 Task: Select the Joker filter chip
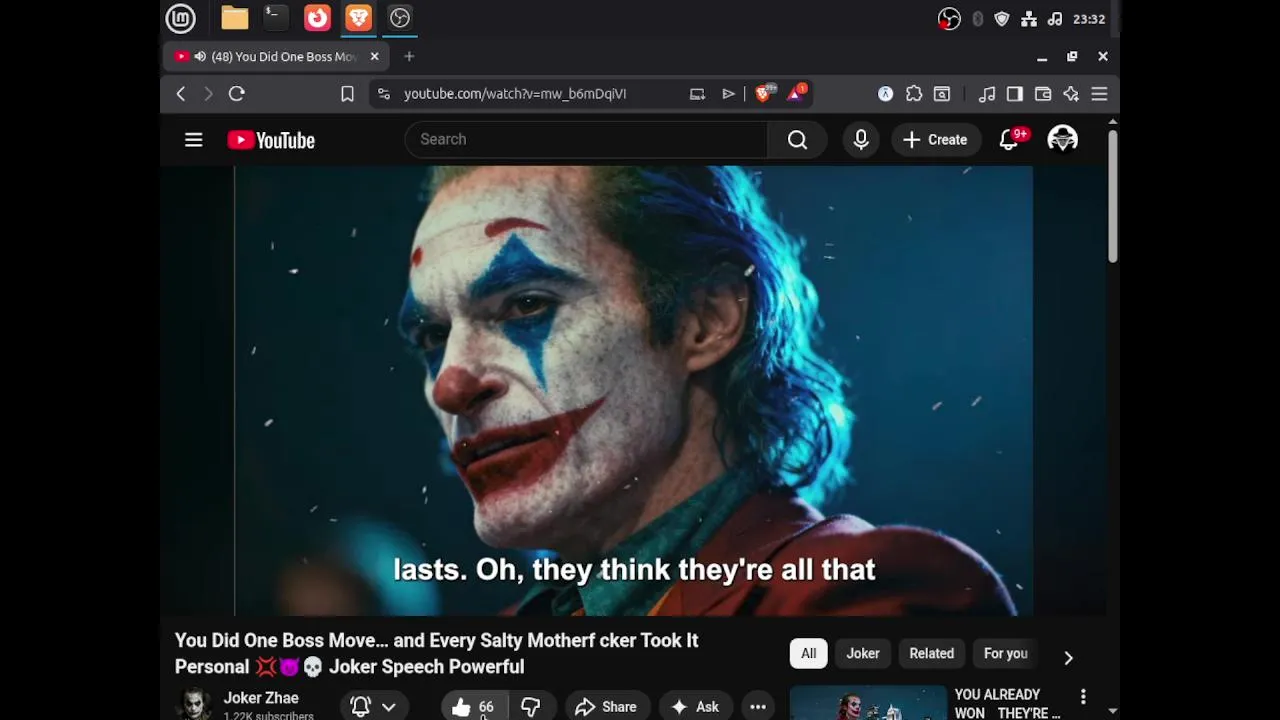point(863,653)
